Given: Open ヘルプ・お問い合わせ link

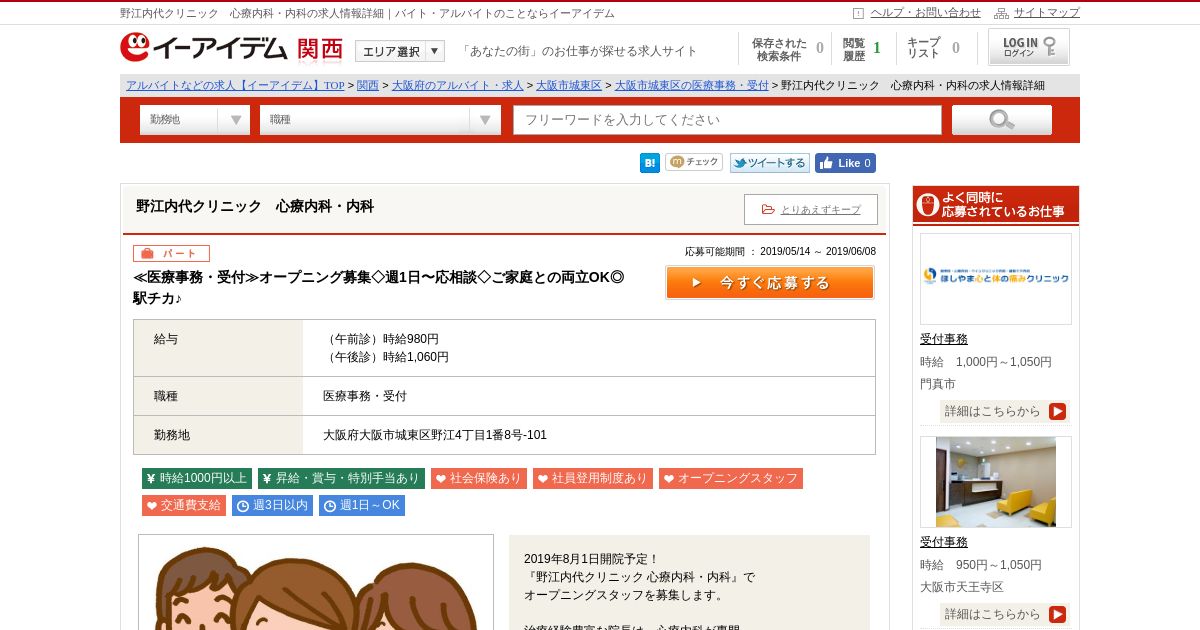Looking at the screenshot, I should click(x=925, y=13).
